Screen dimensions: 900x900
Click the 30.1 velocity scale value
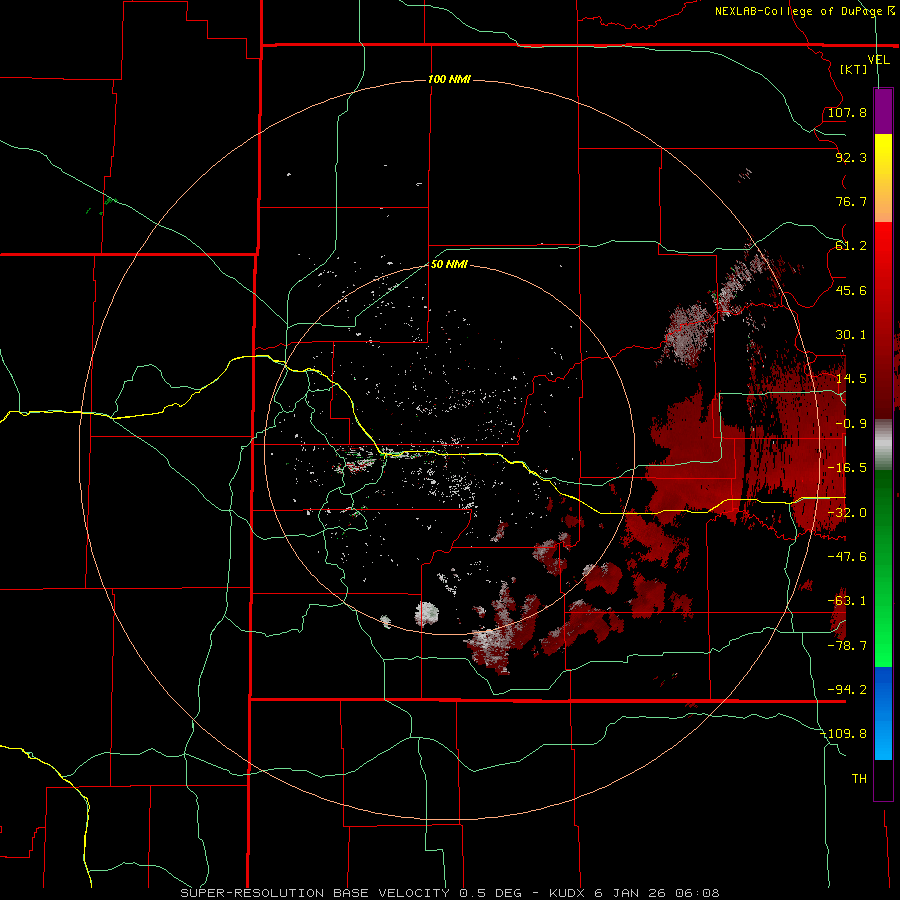[851, 335]
